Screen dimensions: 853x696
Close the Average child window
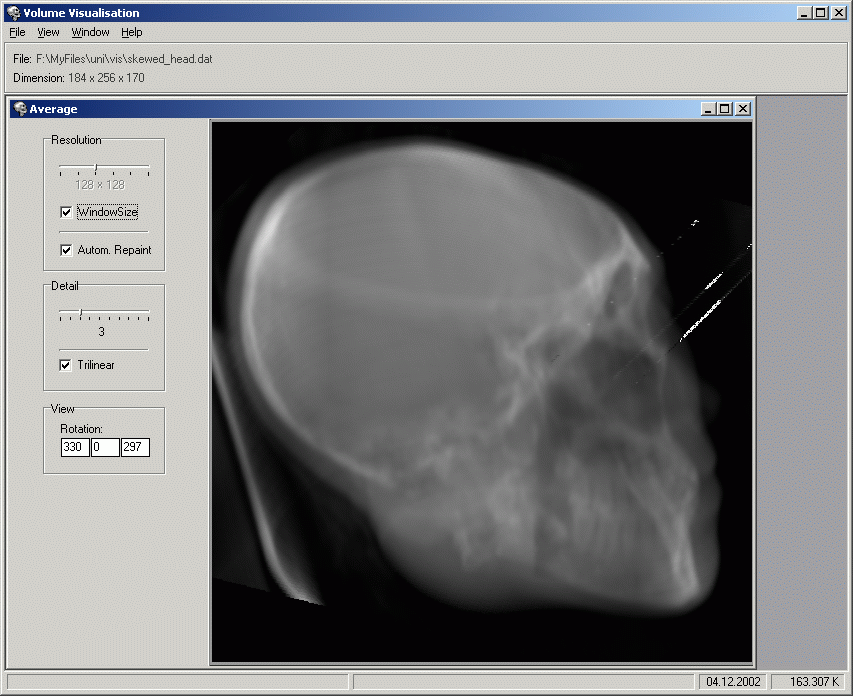point(743,109)
